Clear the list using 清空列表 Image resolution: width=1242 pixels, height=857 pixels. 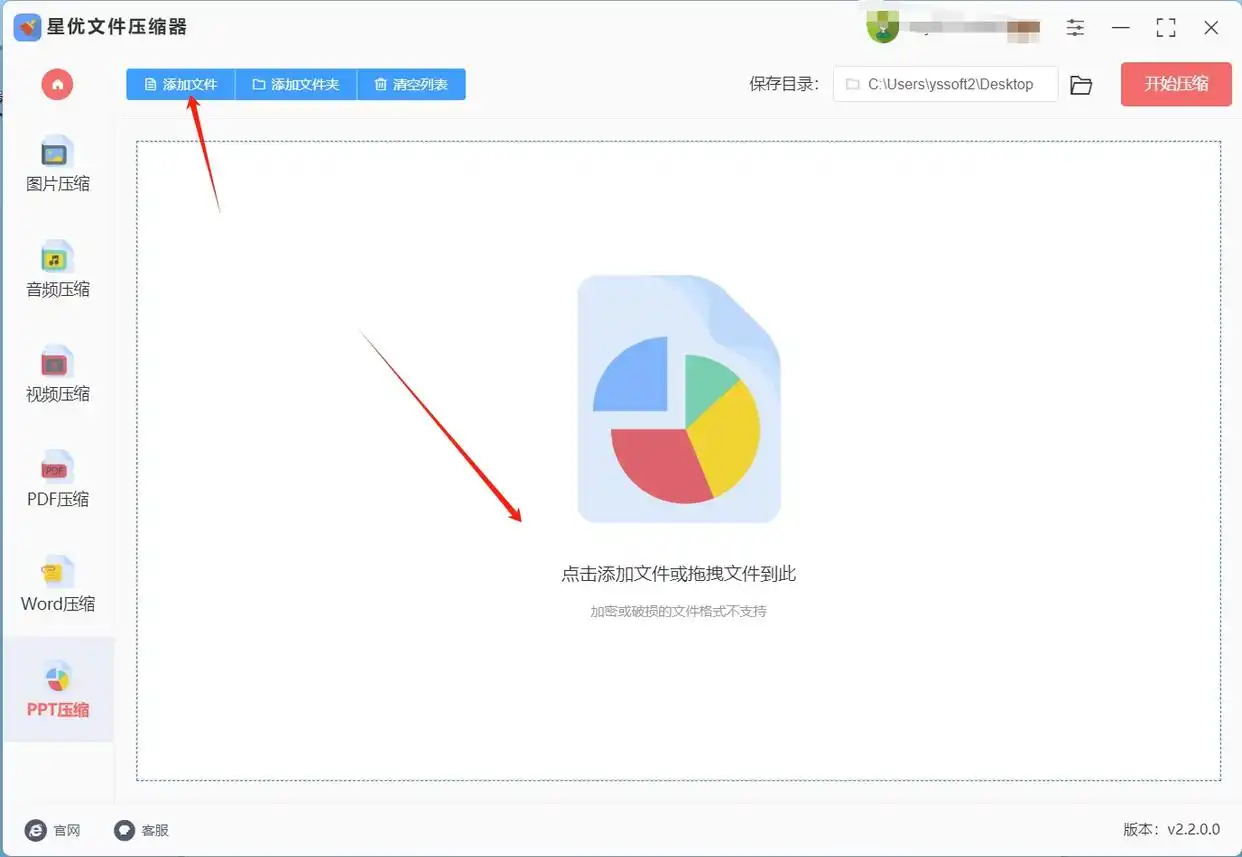click(411, 84)
